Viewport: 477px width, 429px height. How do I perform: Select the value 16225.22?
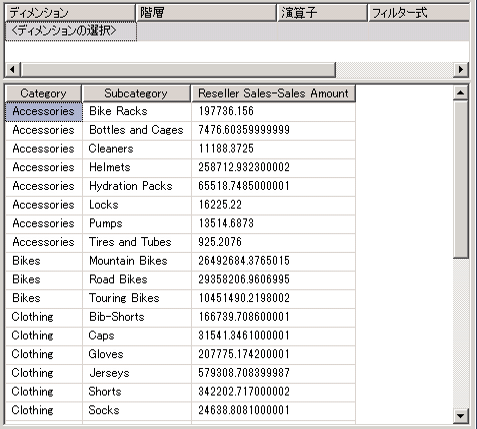(x=274, y=205)
